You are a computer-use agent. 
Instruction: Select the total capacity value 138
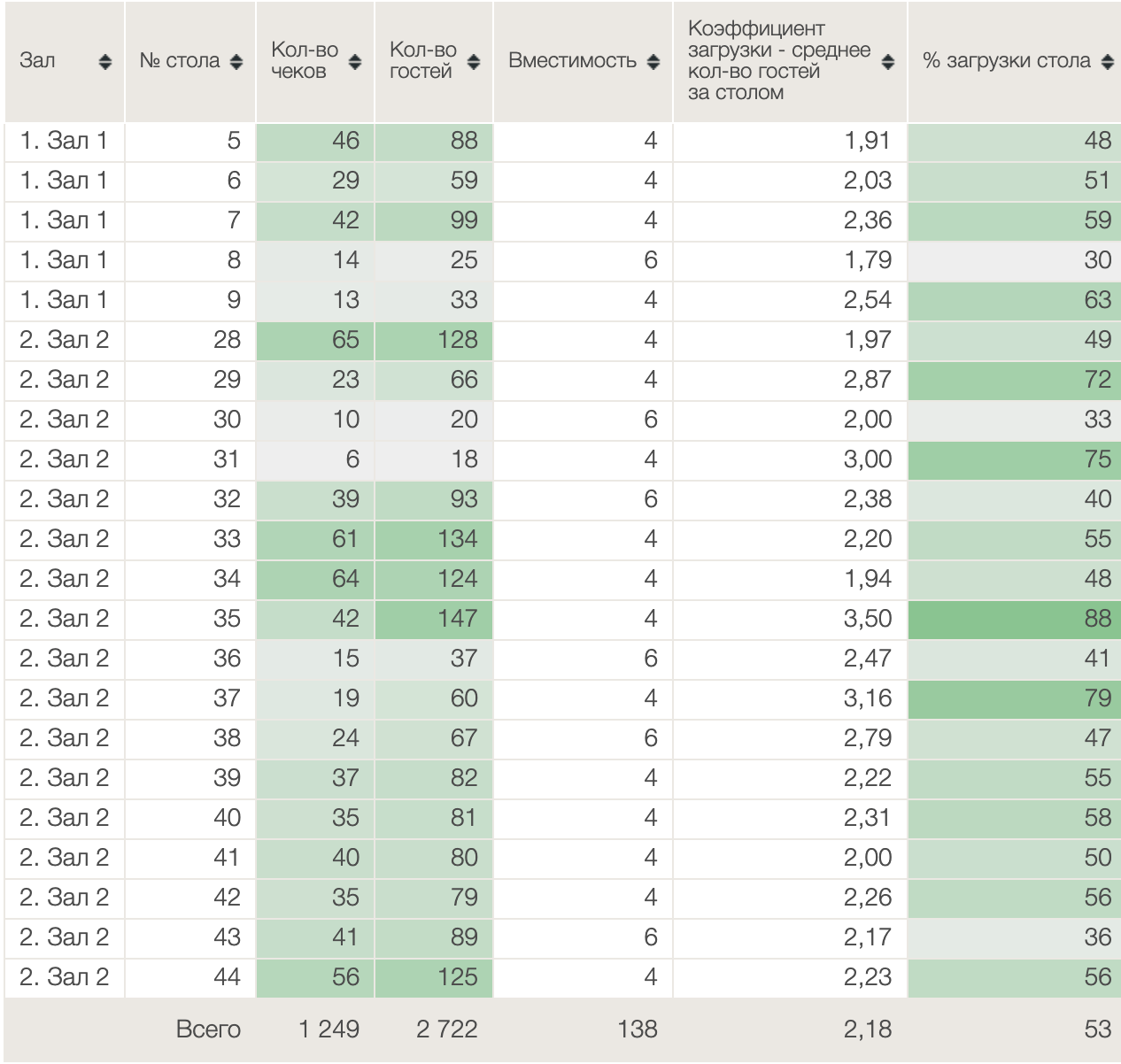click(x=637, y=1029)
